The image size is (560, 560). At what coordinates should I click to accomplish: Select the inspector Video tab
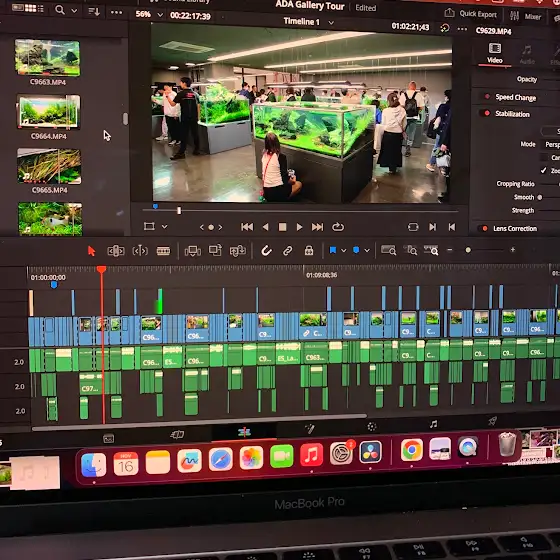coord(495,54)
